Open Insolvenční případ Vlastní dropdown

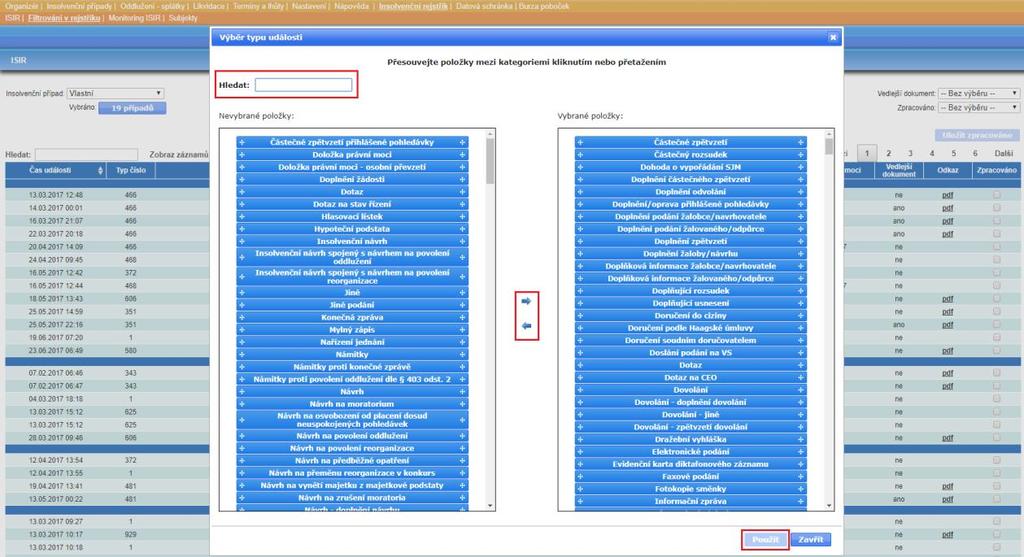point(115,93)
